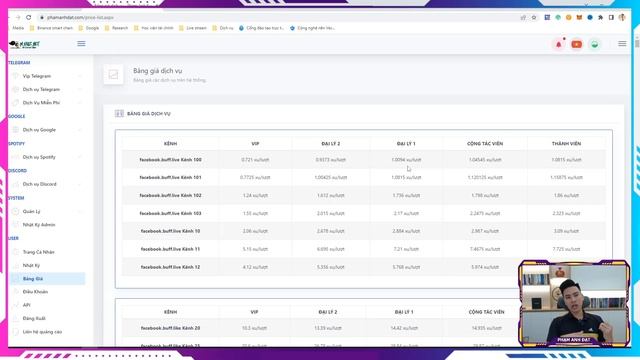Open the green user avatar menu

pyautogui.click(x=595, y=44)
